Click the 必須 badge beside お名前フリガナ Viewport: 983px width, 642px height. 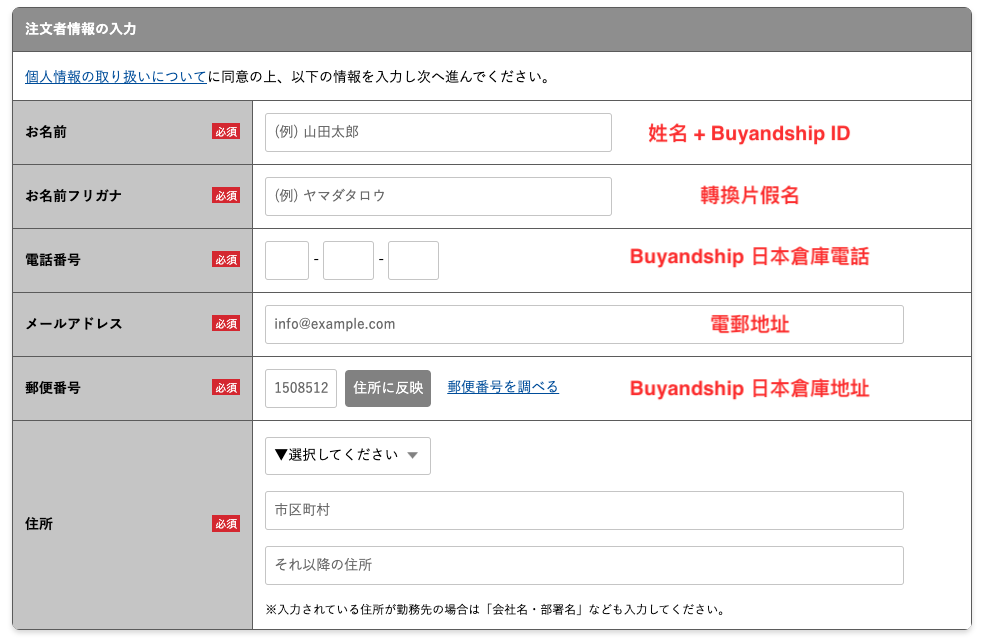(226, 196)
